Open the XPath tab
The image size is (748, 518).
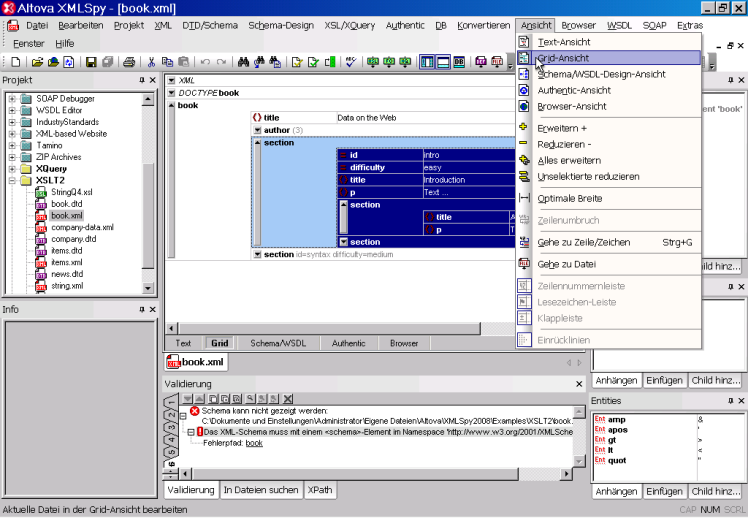pyautogui.click(x=320, y=490)
